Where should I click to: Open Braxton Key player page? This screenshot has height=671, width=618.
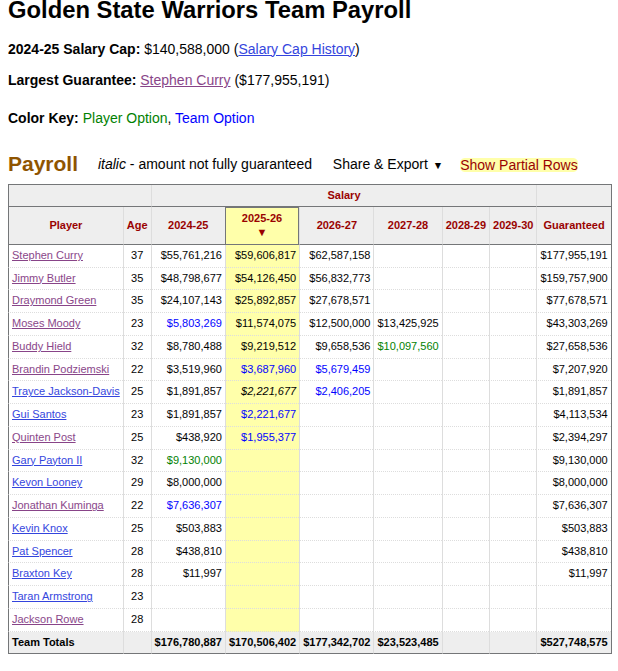42,573
